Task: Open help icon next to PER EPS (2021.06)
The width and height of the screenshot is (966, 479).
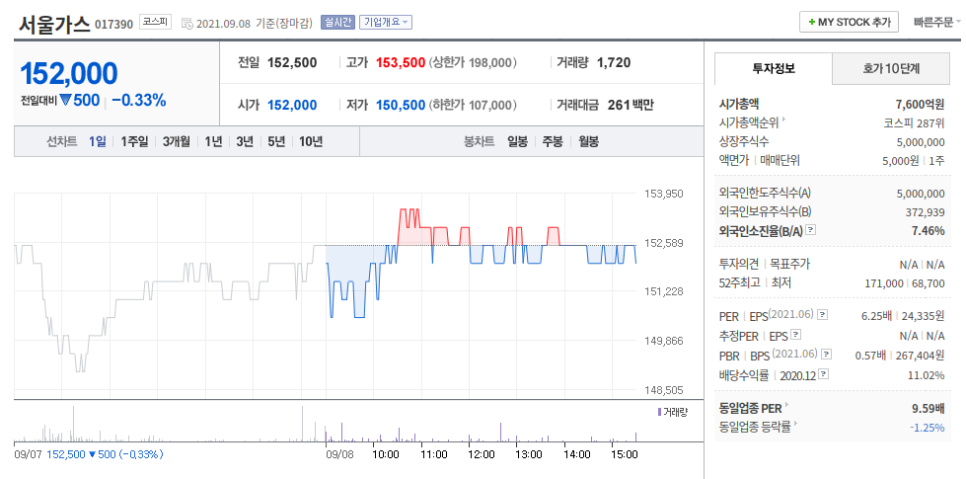Action: [823, 315]
